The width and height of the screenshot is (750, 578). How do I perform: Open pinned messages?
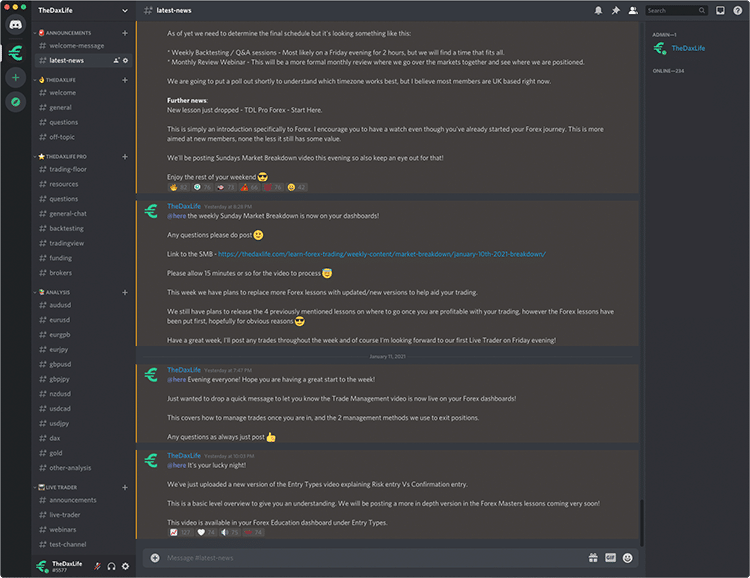tap(616, 10)
